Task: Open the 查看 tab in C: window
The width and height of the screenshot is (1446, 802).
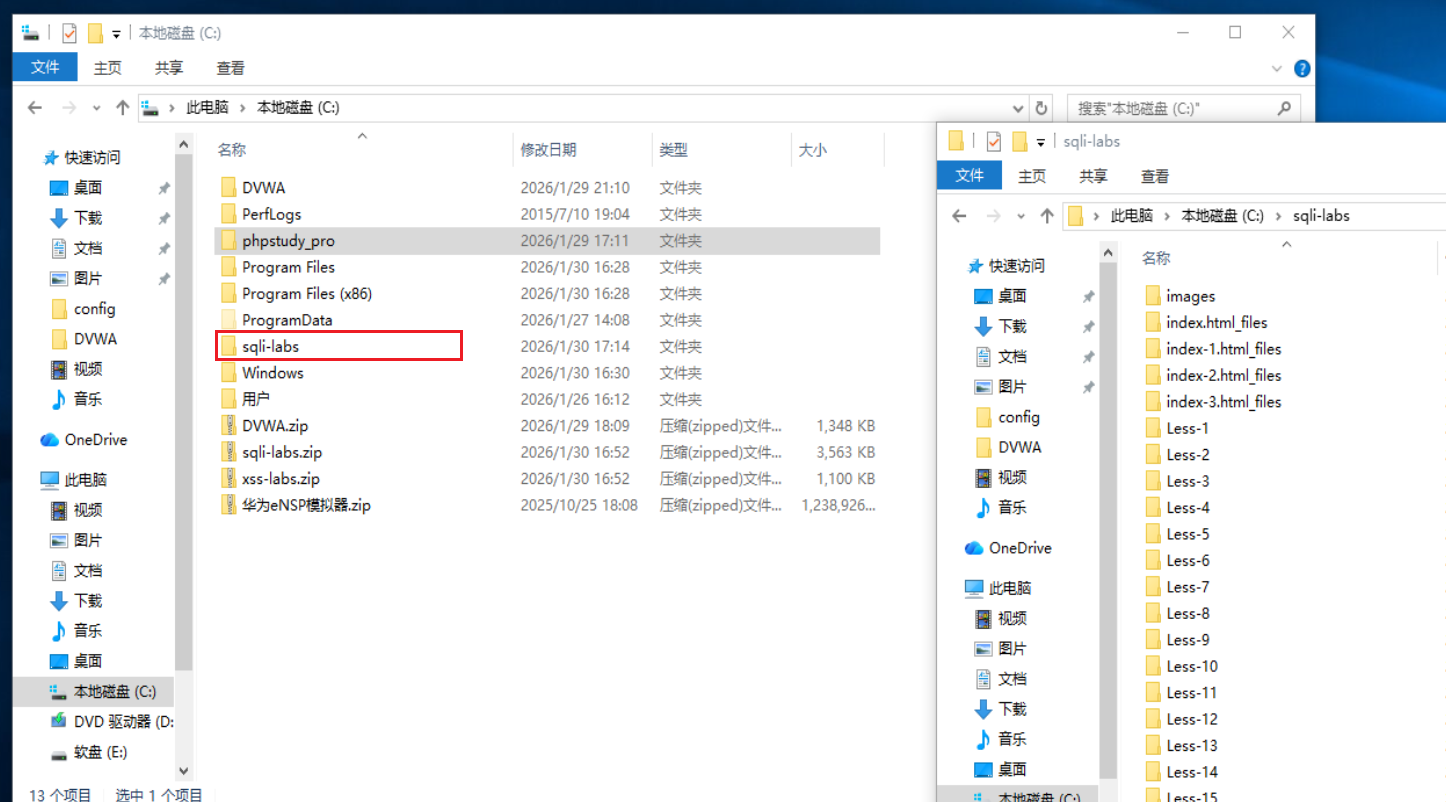Action: pos(230,68)
